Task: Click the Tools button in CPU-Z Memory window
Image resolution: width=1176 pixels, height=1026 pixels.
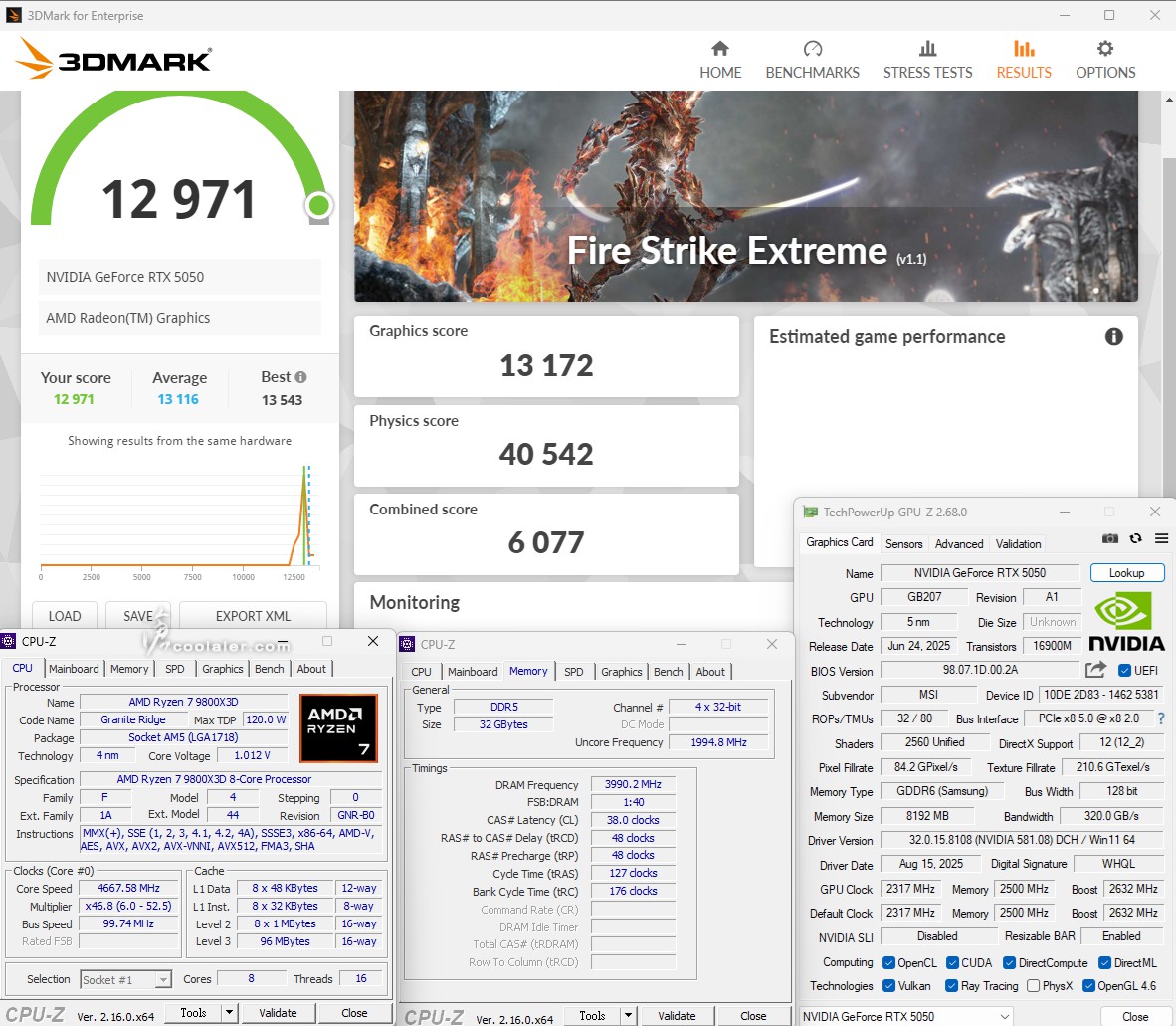Action: 592,1016
